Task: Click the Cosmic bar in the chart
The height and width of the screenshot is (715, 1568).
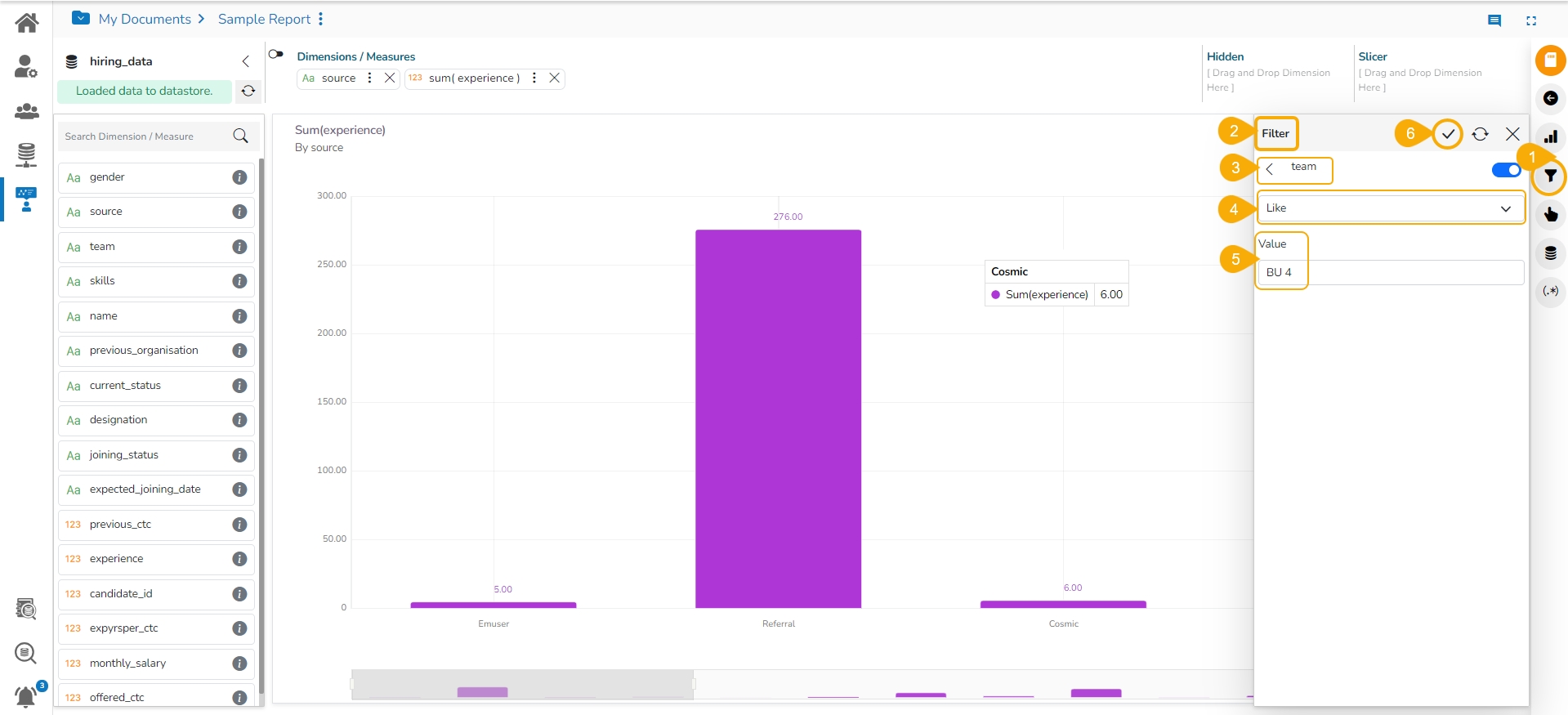Action: (1063, 604)
